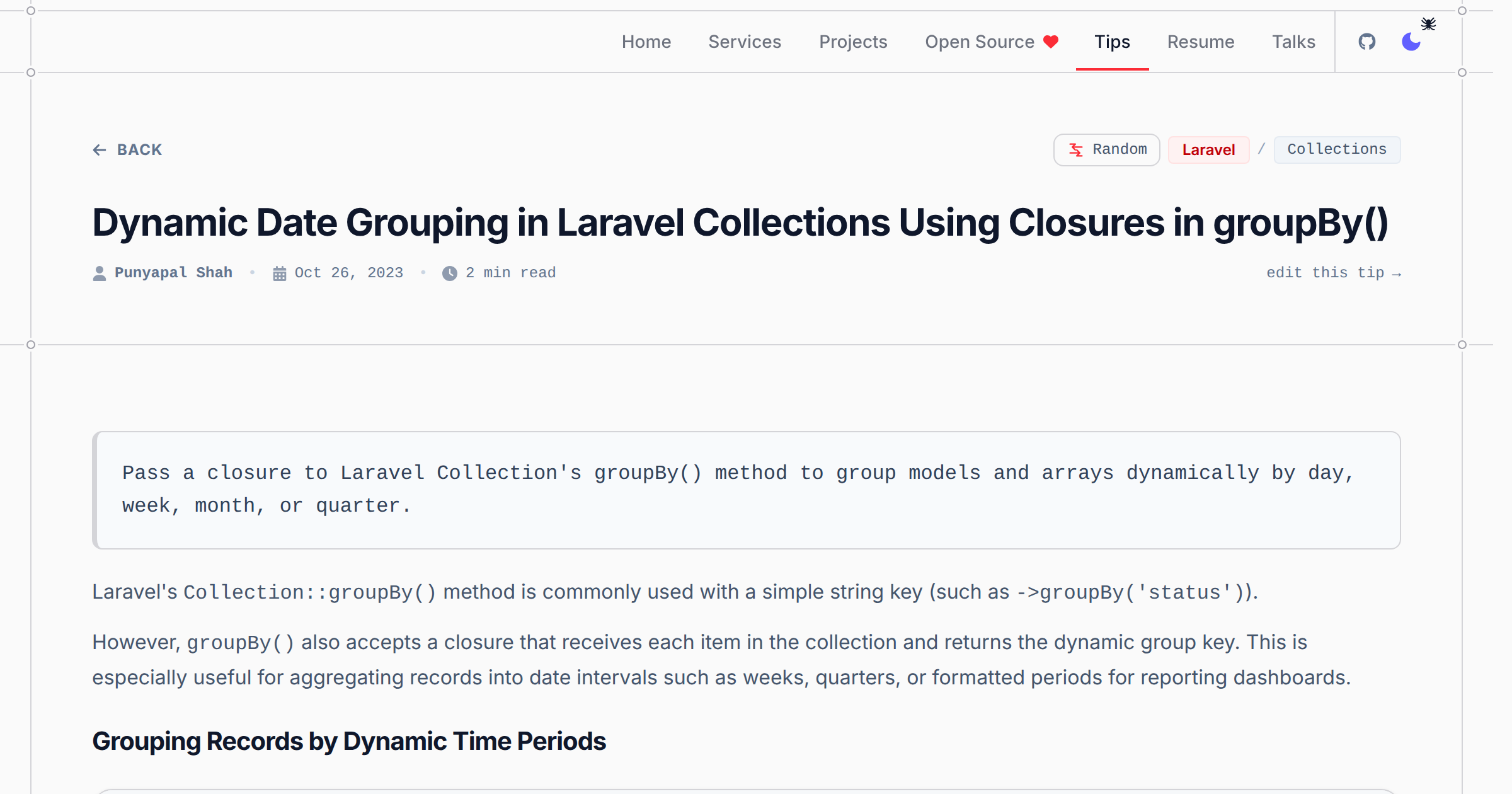Open the Resume page

pyautogui.click(x=1201, y=42)
